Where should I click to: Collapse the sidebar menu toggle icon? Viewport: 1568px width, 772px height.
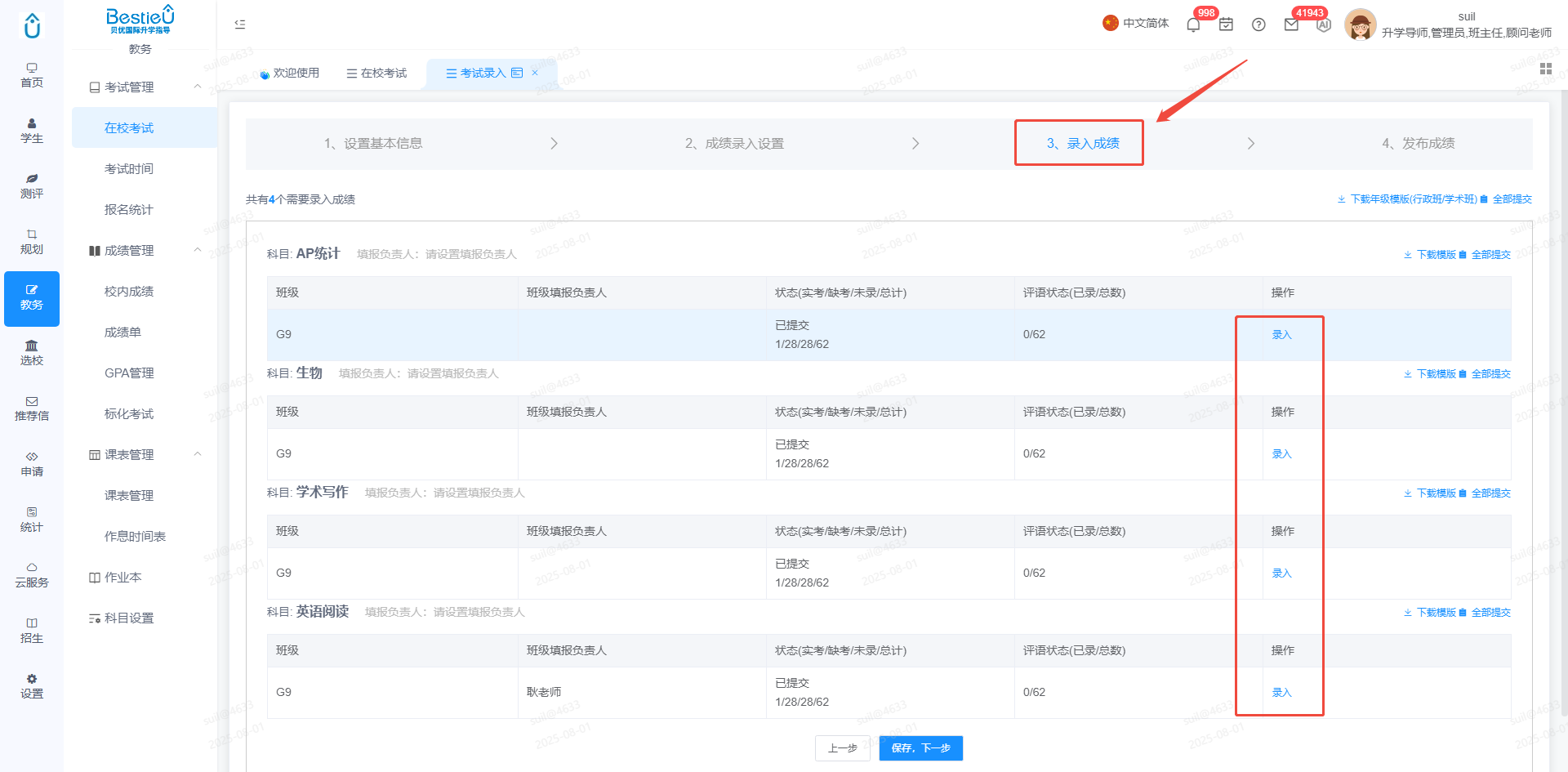tap(240, 25)
